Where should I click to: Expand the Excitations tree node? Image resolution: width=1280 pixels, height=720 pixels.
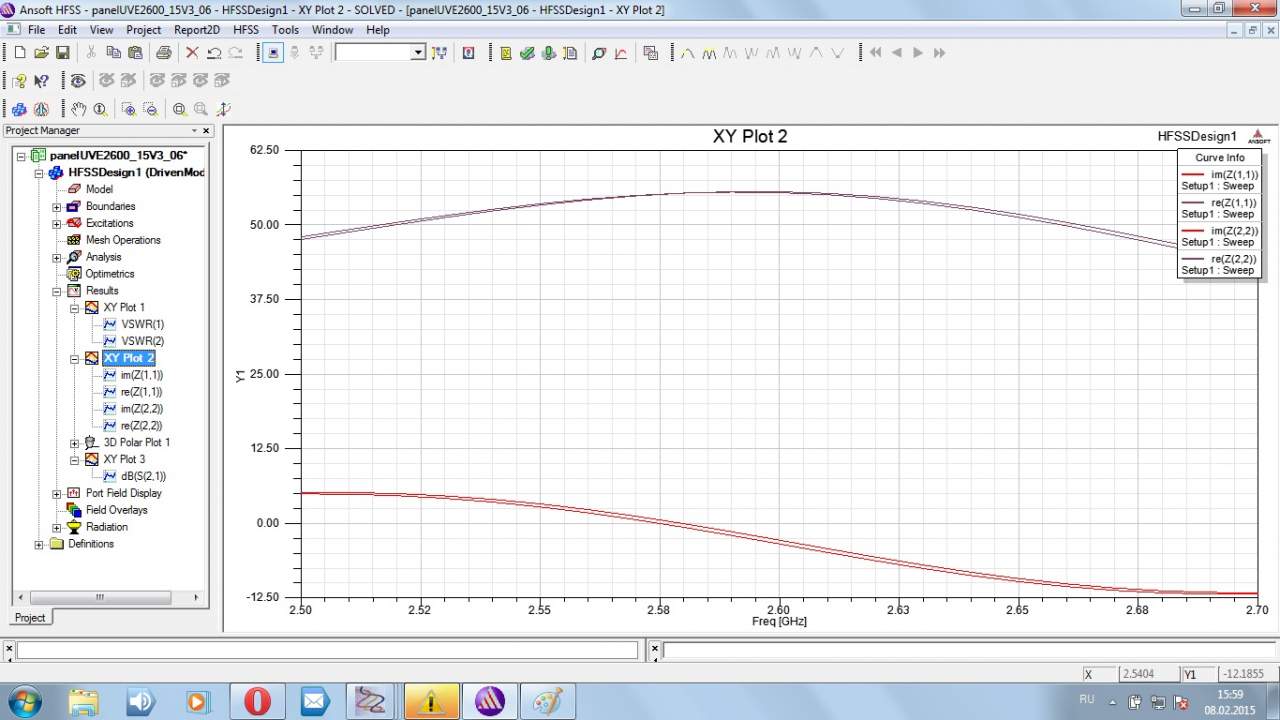pos(57,224)
